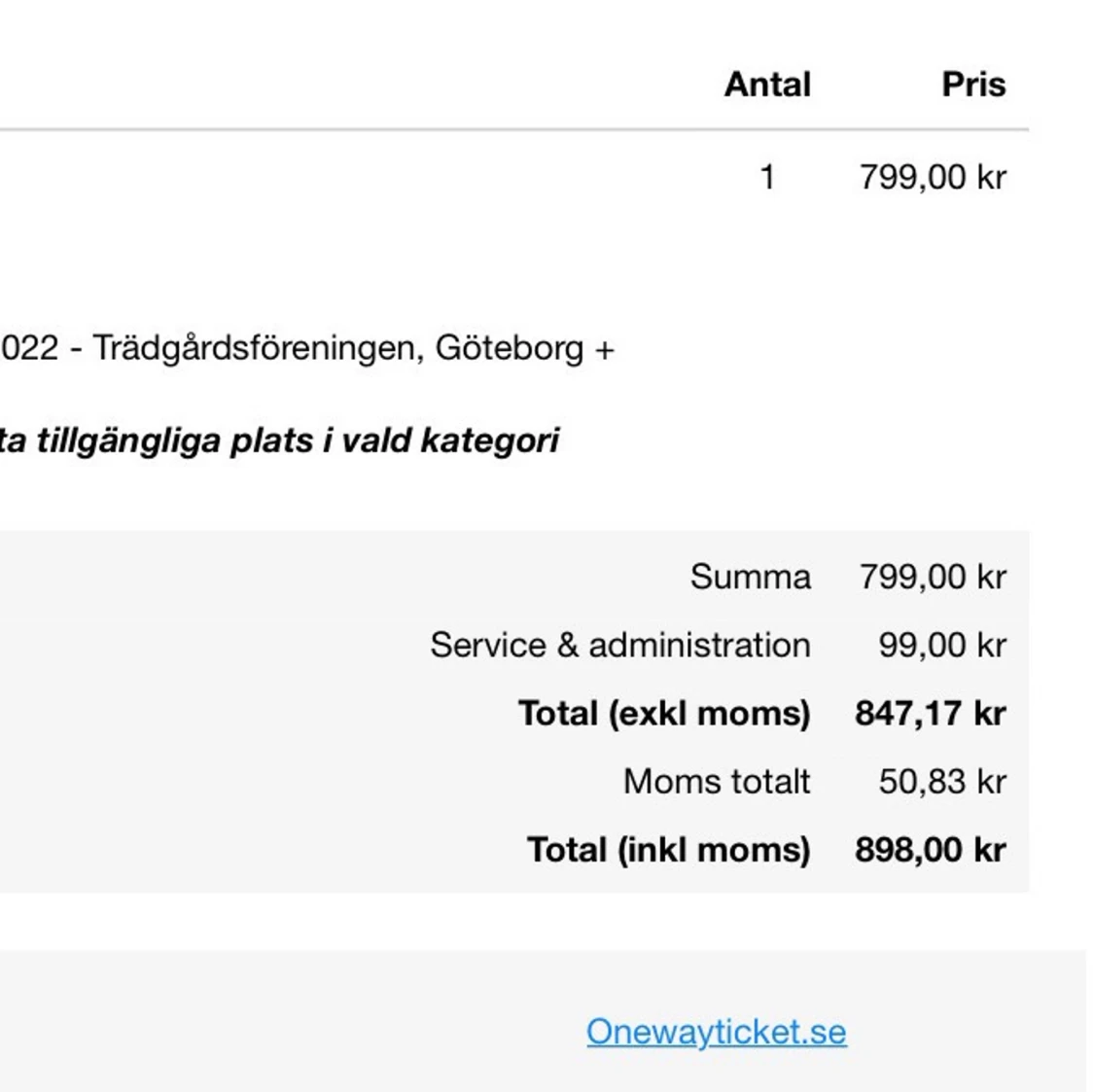The image size is (1094, 1092).
Task: Click the Moms totalt label
Action: coord(716,781)
